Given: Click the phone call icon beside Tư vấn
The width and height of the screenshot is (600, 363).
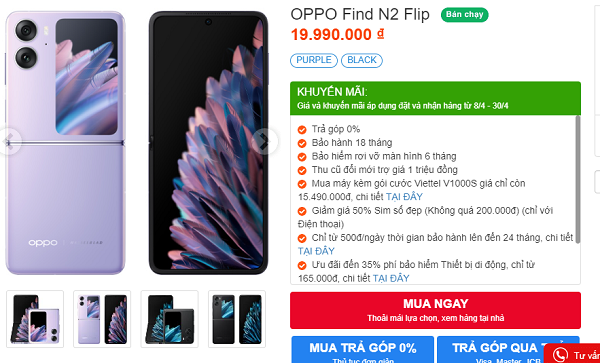Looking at the screenshot, I should (561, 355).
